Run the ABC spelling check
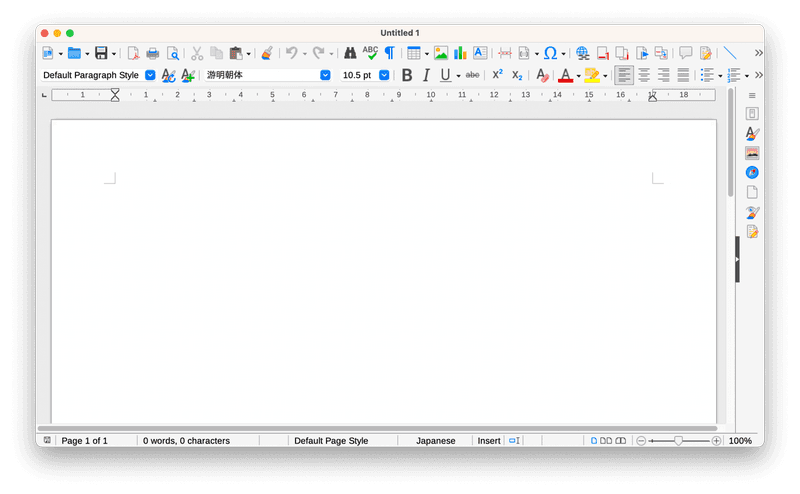800x494 pixels. pyautogui.click(x=370, y=53)
